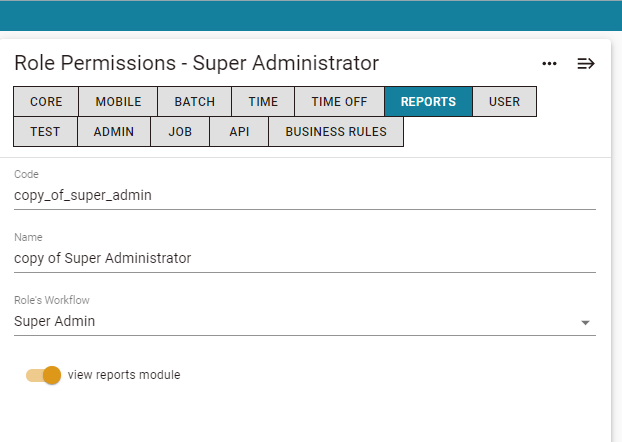Toggle the view reports module switch
The height and width of the screenshot is (442, 622).
43,375
